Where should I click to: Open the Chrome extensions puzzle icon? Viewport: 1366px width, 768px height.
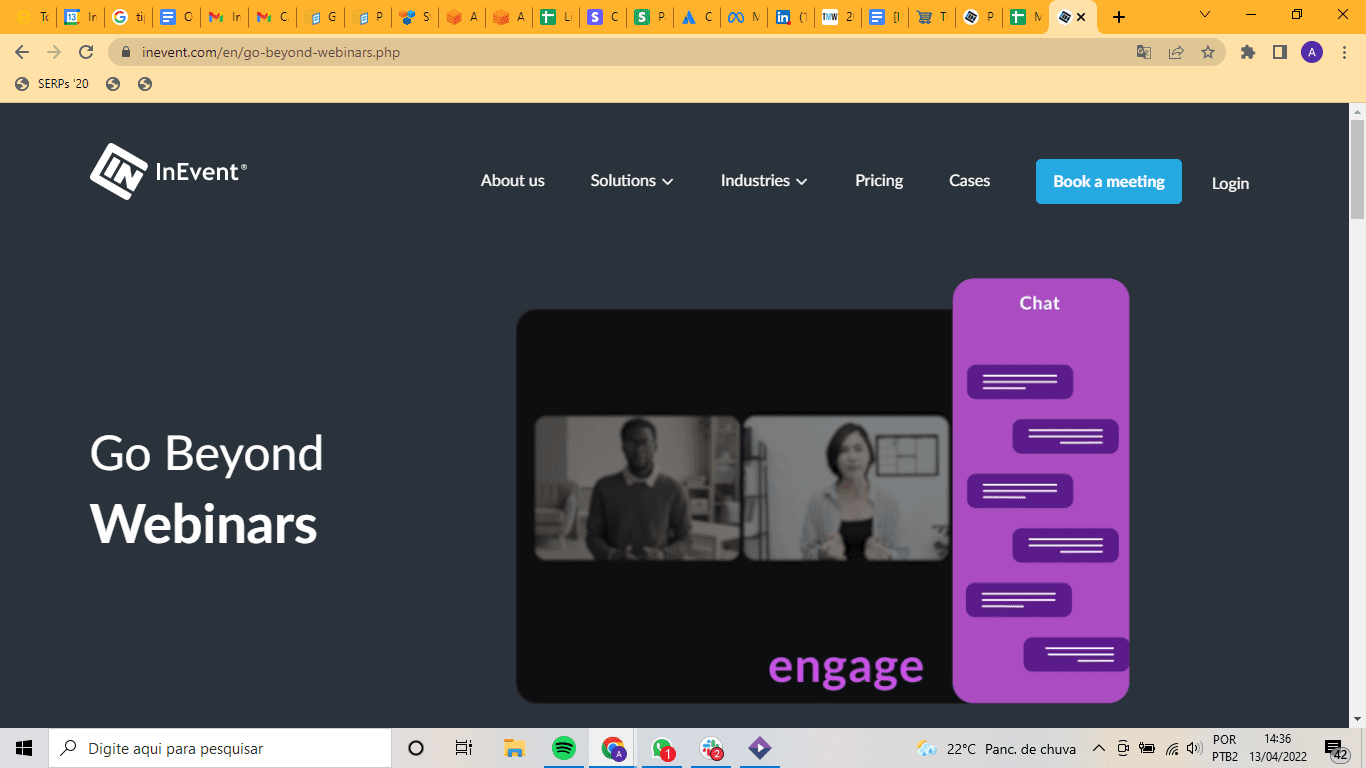(x=1248, y=52)
